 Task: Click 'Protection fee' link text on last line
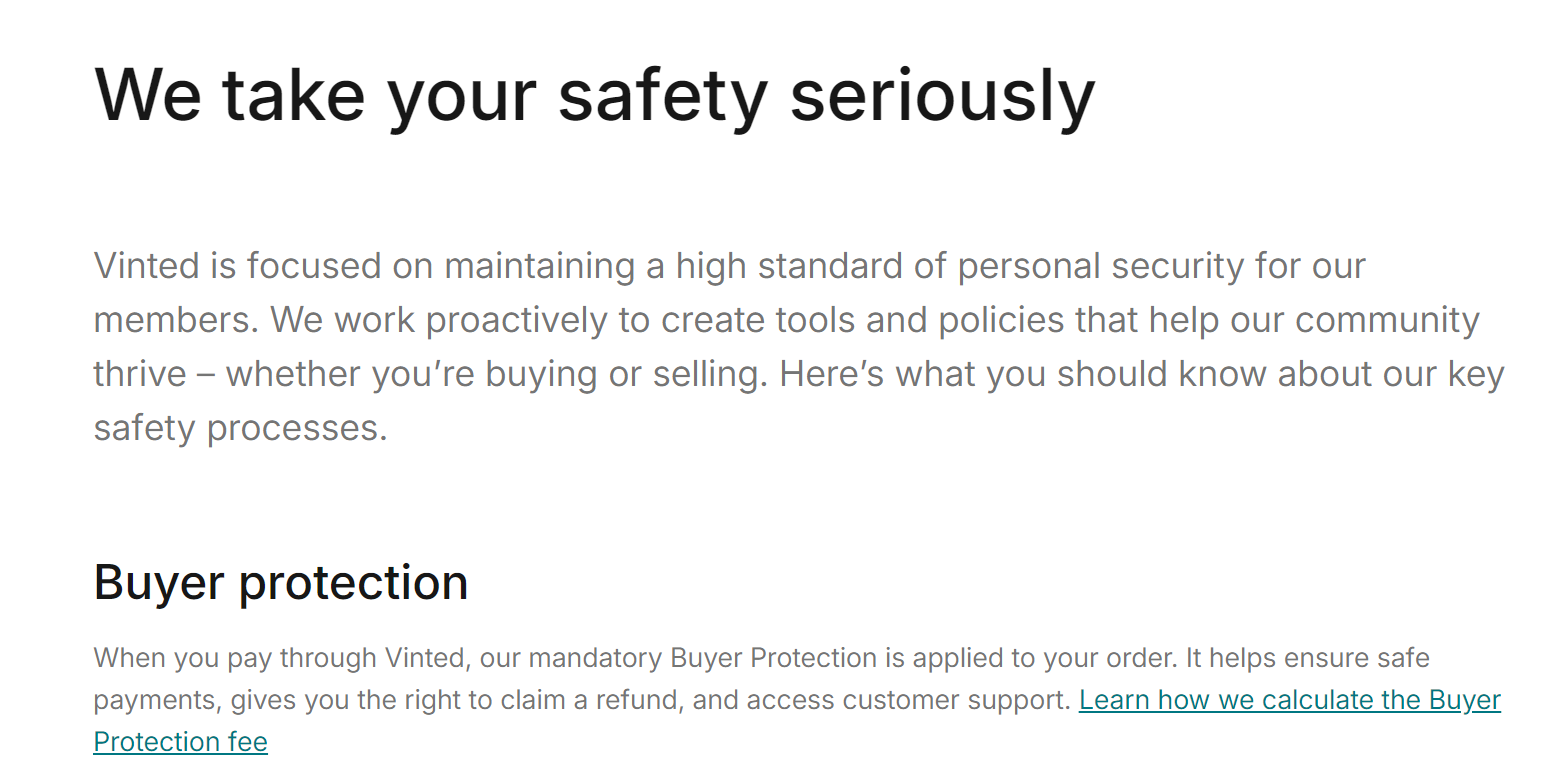180,742
